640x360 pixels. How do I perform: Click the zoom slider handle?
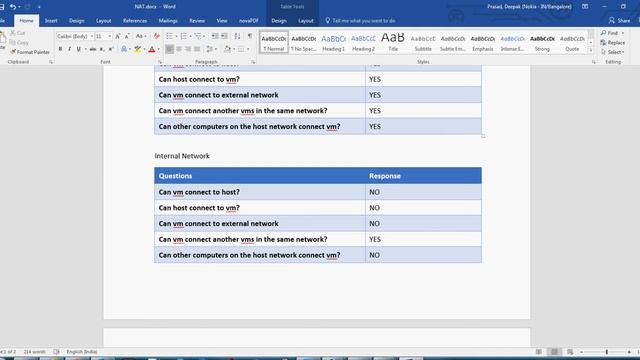click(607, 351)
